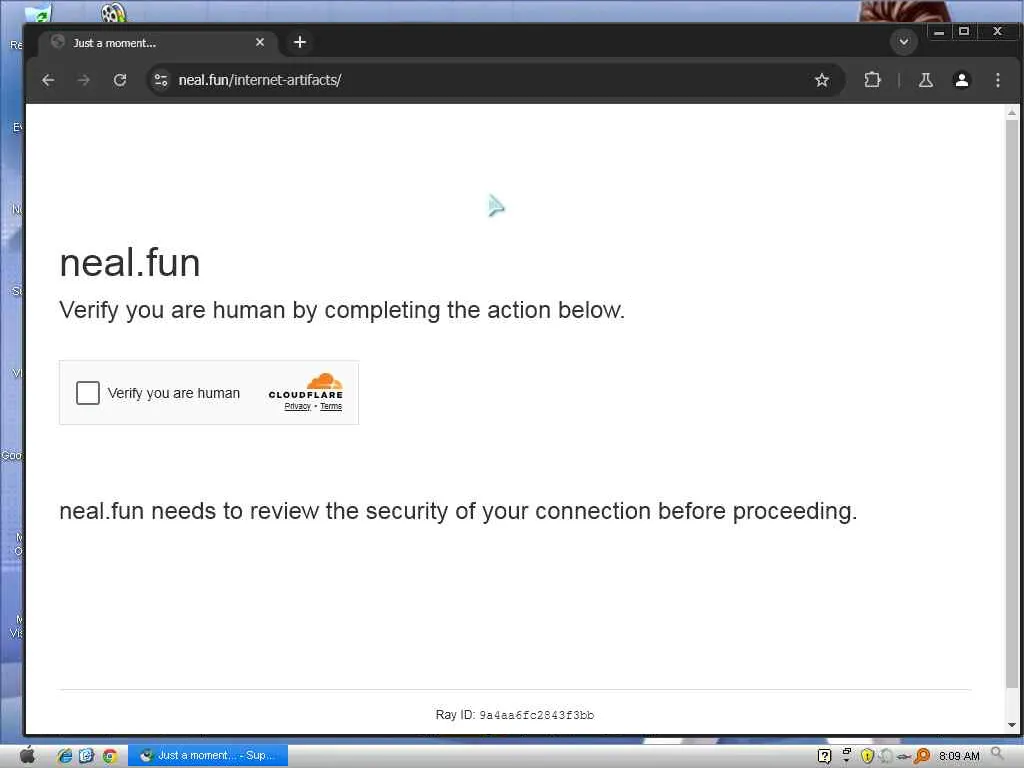Close the Chrome window
Screen dimensions: 1024x768
point(997,31)
